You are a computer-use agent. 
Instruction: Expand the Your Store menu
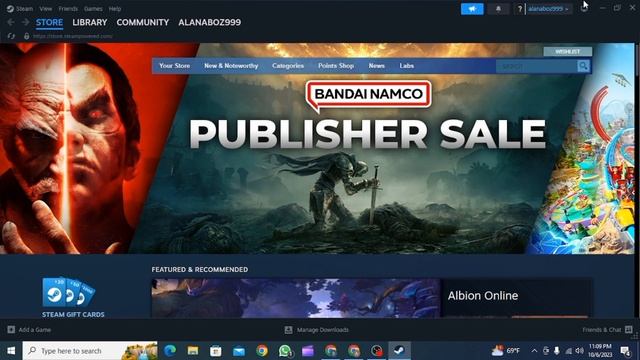[x=174, y=65]
